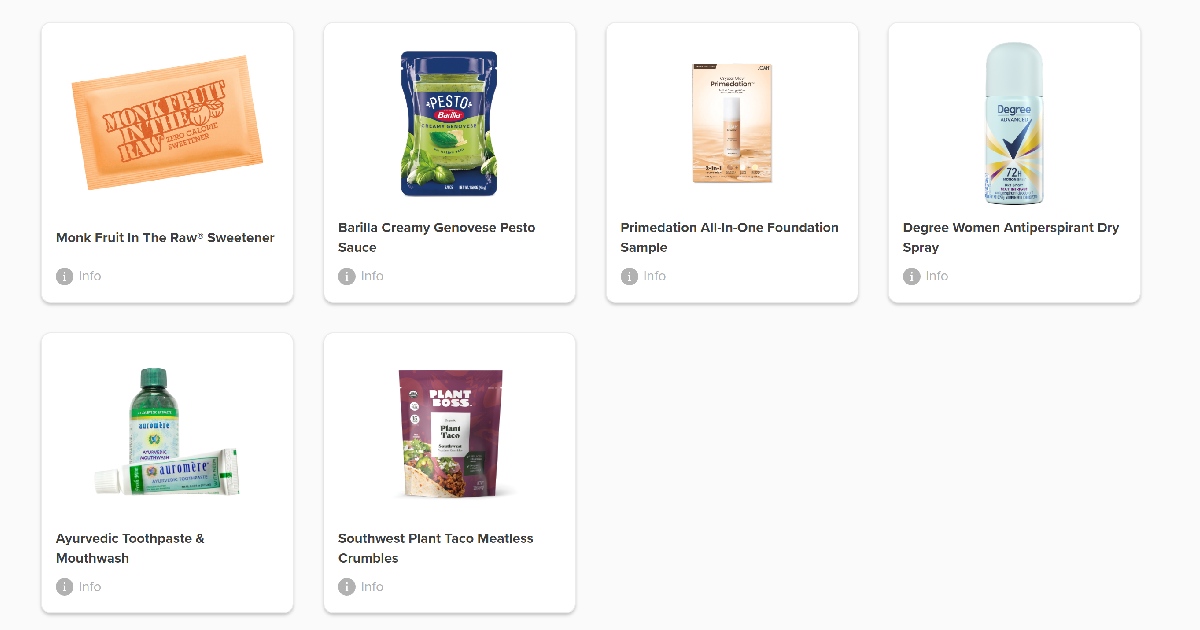Click the Info label under Plant Taco Crumbles
This screenshot has width=1200, height=630.
pos(372,587)
